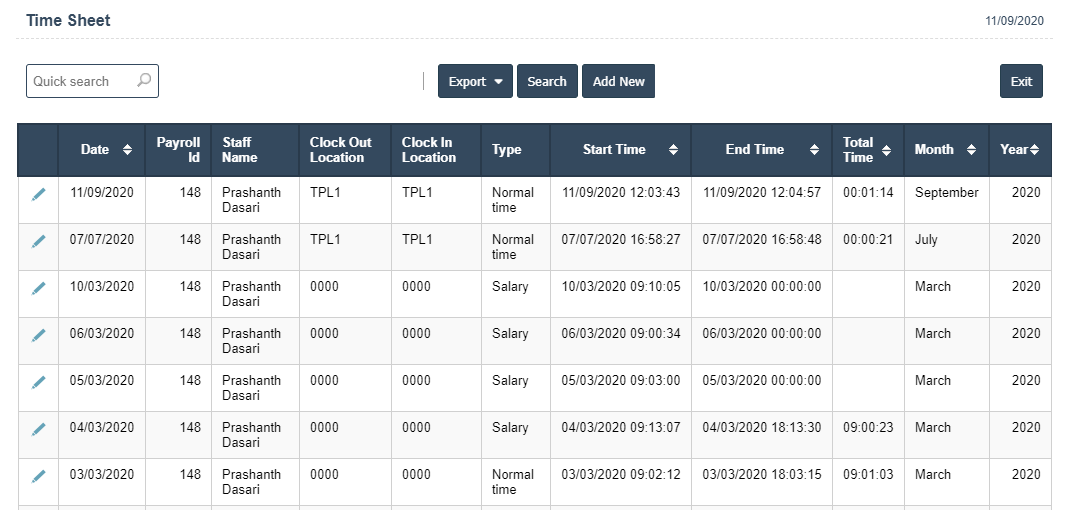Focus the Quick search input field

[80, 81]
